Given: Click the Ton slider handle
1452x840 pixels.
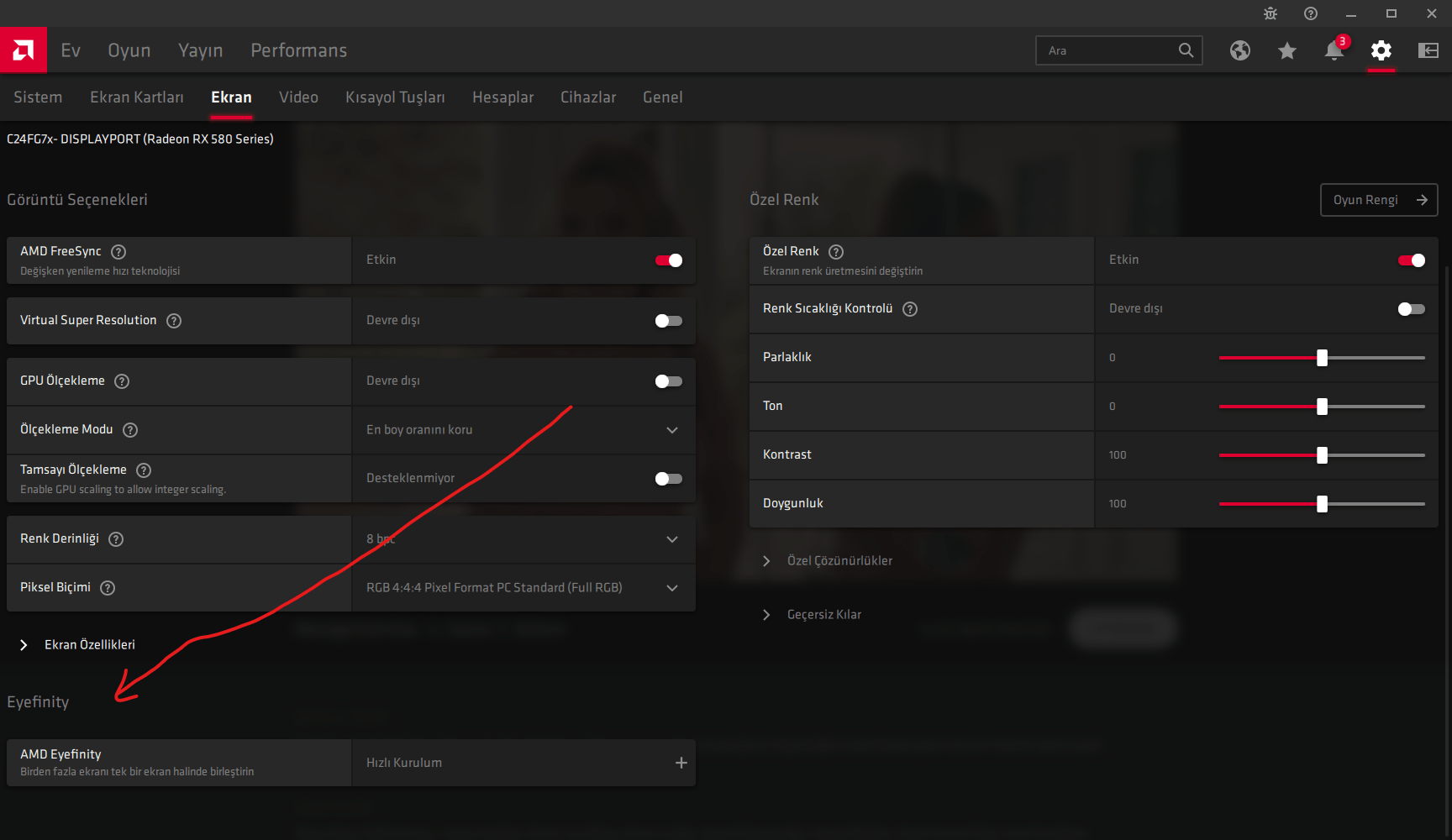Looking at the screenshot, I should coord(1322,407).
